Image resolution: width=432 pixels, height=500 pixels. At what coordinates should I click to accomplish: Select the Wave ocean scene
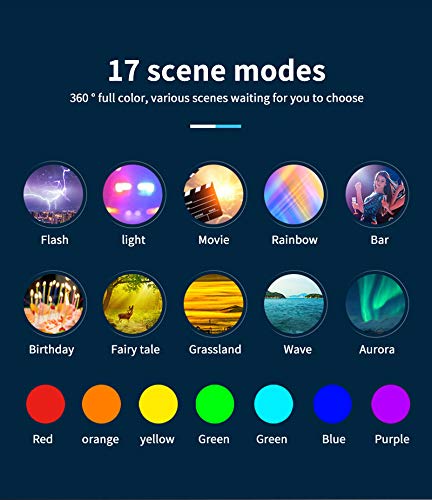point(294,304)
